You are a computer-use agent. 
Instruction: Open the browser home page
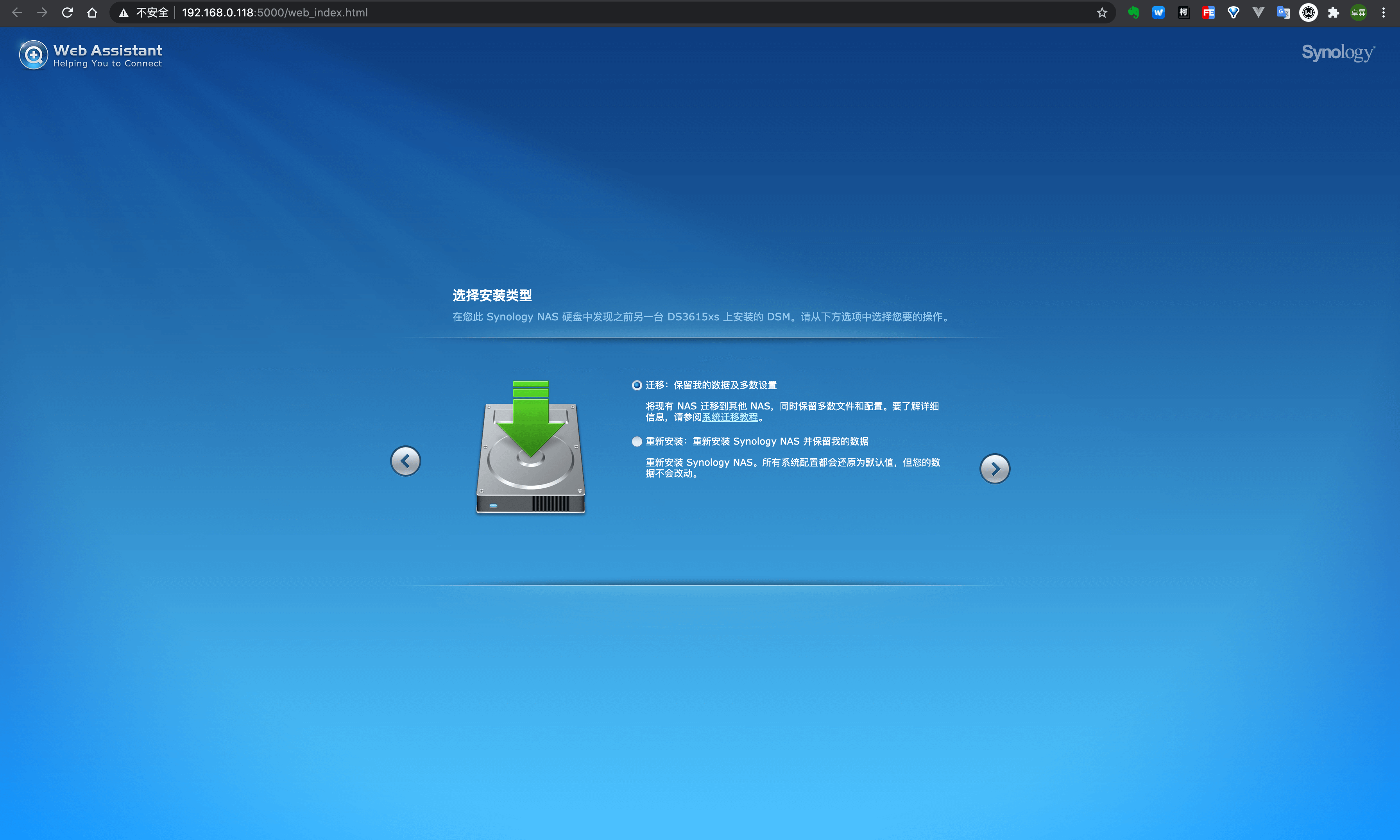[x=92, y=13]
